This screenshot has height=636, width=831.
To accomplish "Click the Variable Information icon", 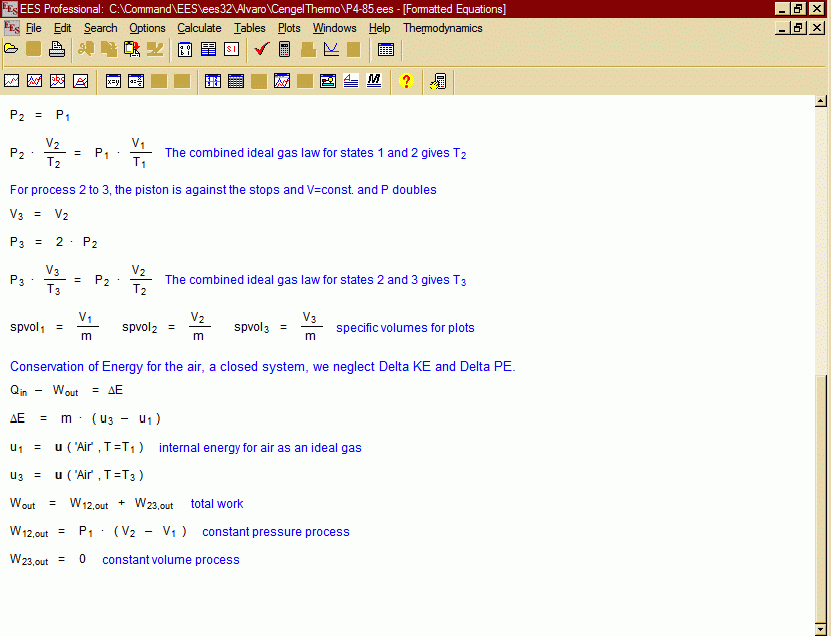I will [185, 49].
